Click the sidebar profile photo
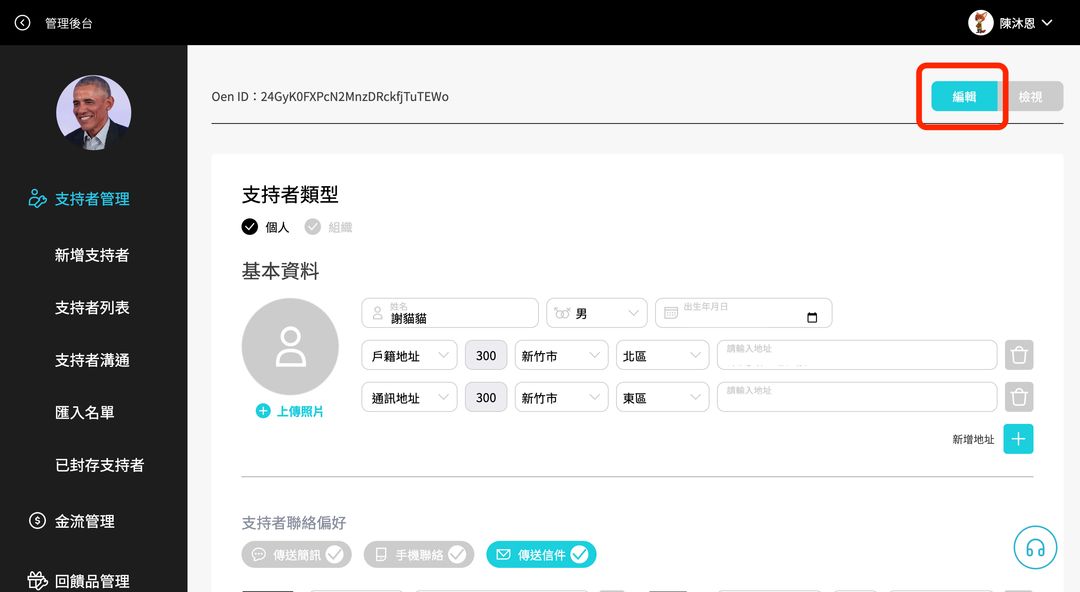This screenshot has height=592, width=1080. click(94, 112)
